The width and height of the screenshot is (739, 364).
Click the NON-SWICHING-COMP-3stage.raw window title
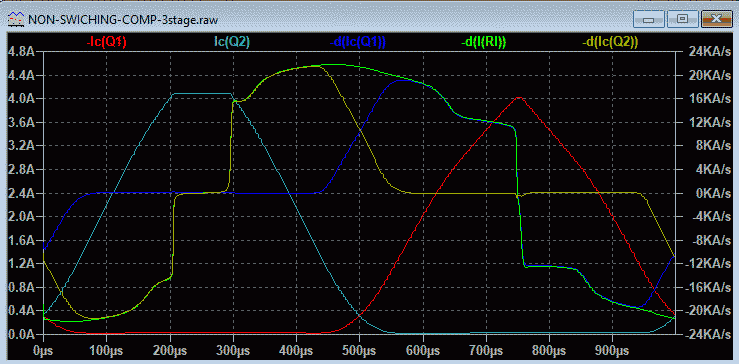(x=122, y=19)
